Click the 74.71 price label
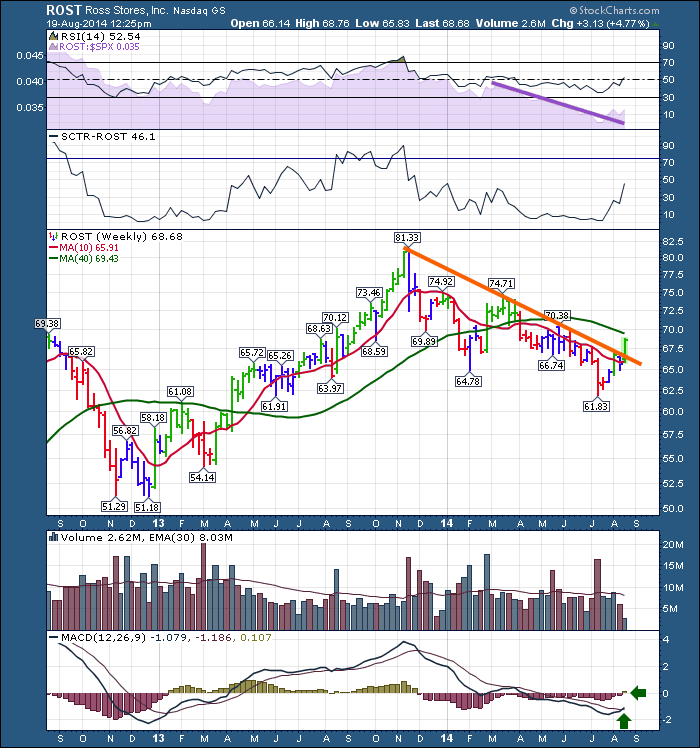The height and width of the screenshot is (748, 700). tap(501, 283)
